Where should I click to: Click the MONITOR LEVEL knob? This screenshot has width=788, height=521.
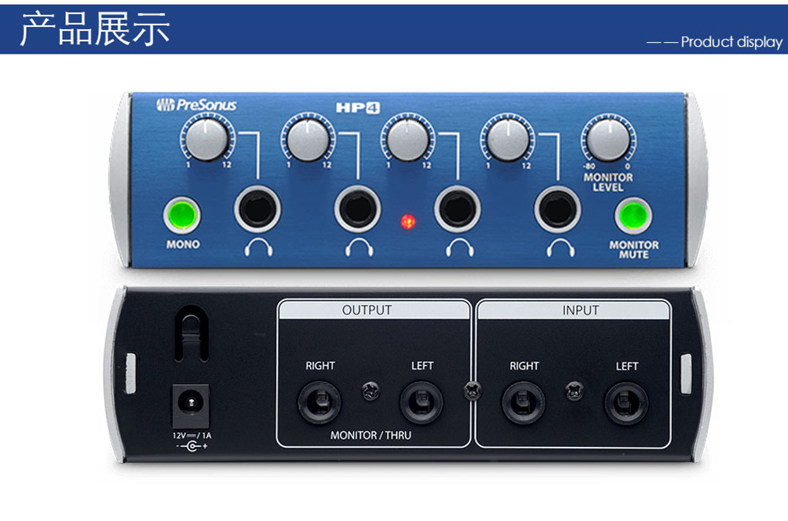(608, 140)
